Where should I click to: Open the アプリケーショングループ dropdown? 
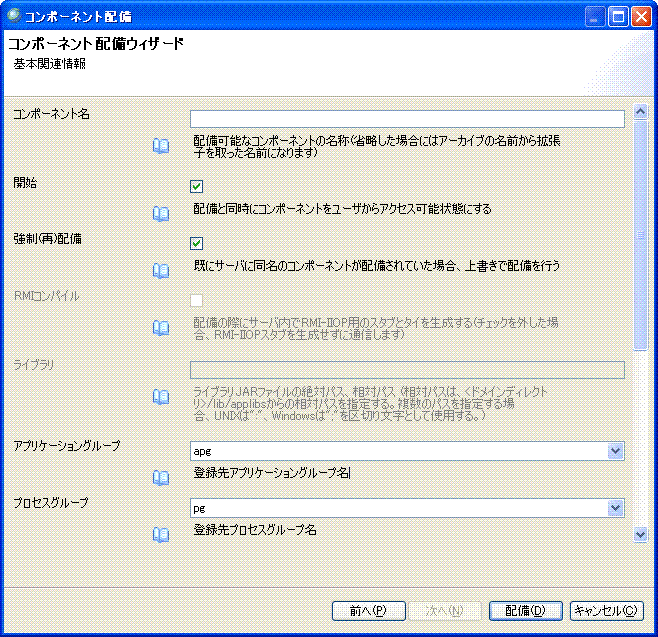pyautogui.click(x=615, y=451)
